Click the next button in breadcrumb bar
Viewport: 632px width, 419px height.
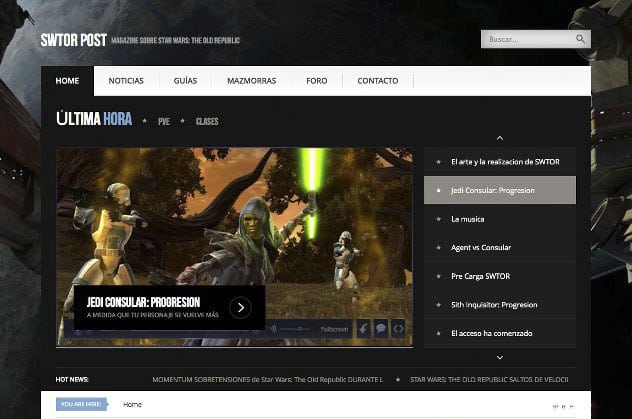[x=572, y=407]
